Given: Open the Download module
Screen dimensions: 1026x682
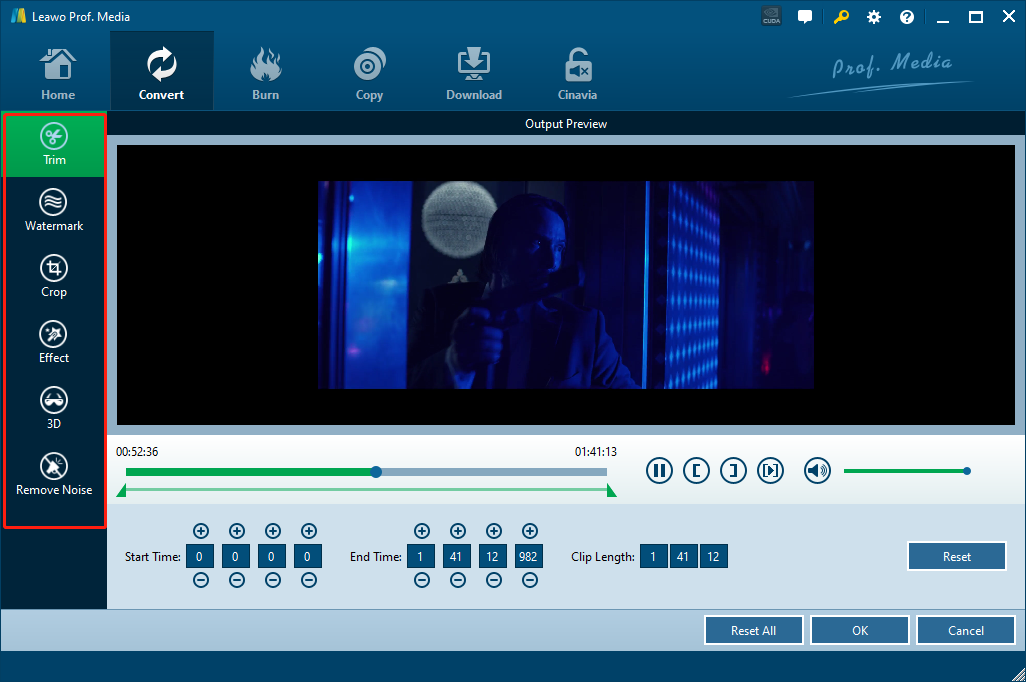Looking at the screenshot, I should click(474, 74).
